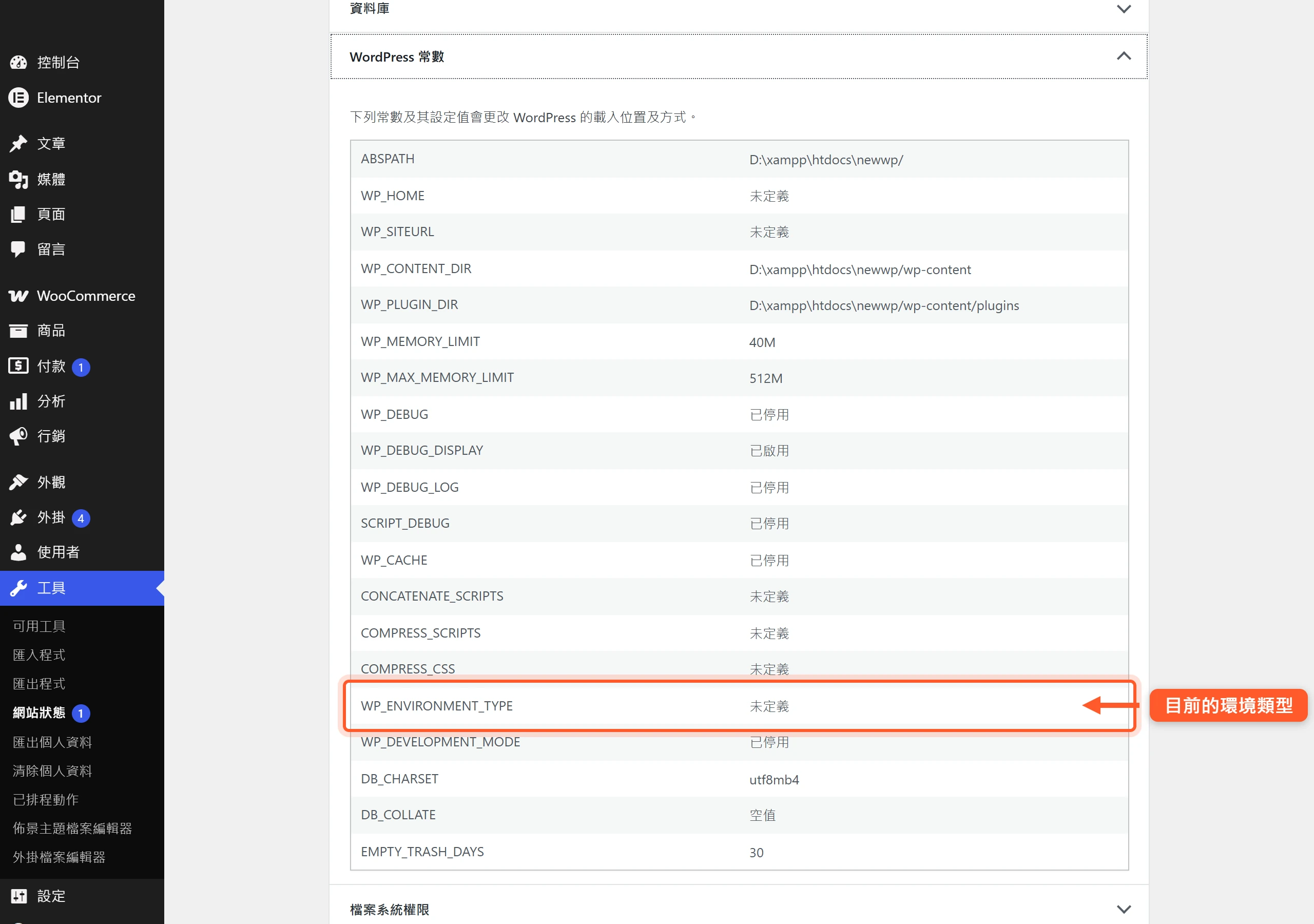Image resolution: width=1314 pixels, height=924 pixels.
Task: Open the 匯出個人資料 submenu link
Action: [x=52, y=742]
